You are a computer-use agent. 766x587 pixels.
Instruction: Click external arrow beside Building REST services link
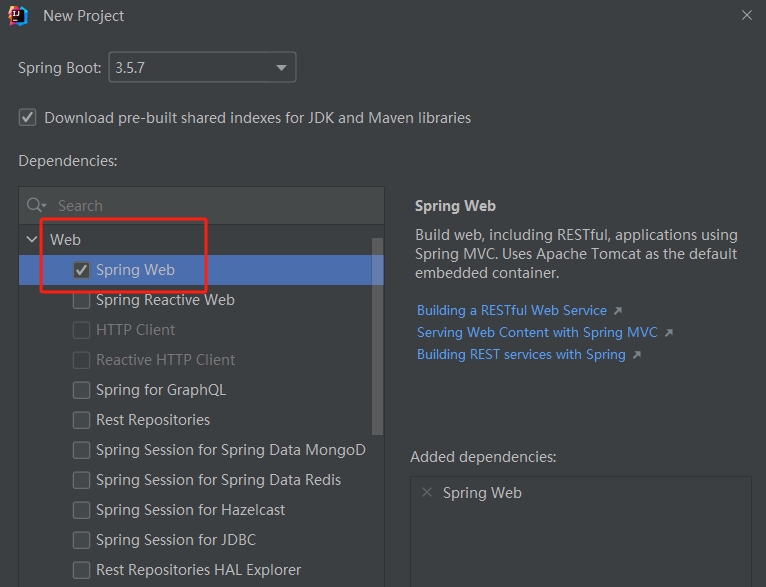pyautogui.click(x=637, y=355)
